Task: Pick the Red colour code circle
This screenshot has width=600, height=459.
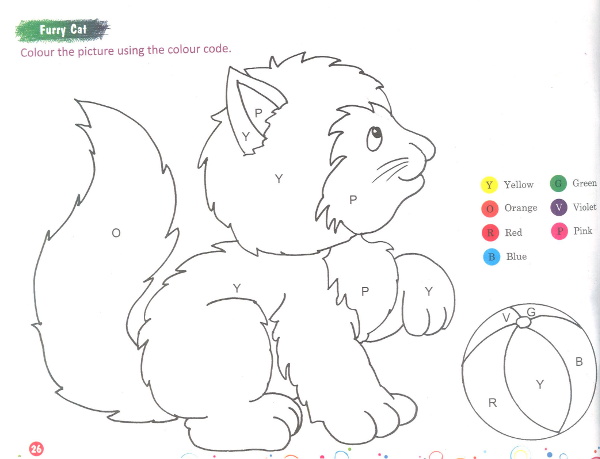Action: coord(490,233)
